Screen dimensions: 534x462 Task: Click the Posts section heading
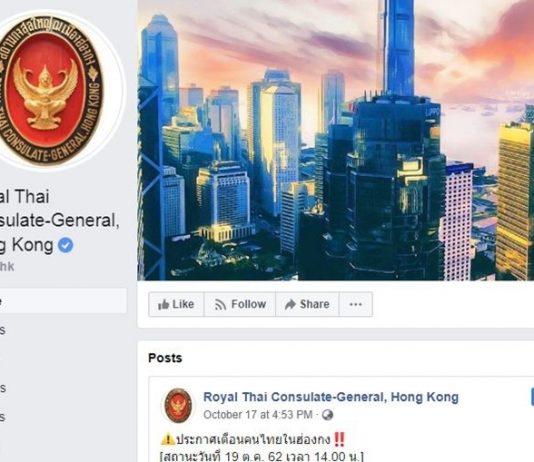pos(165,358)
